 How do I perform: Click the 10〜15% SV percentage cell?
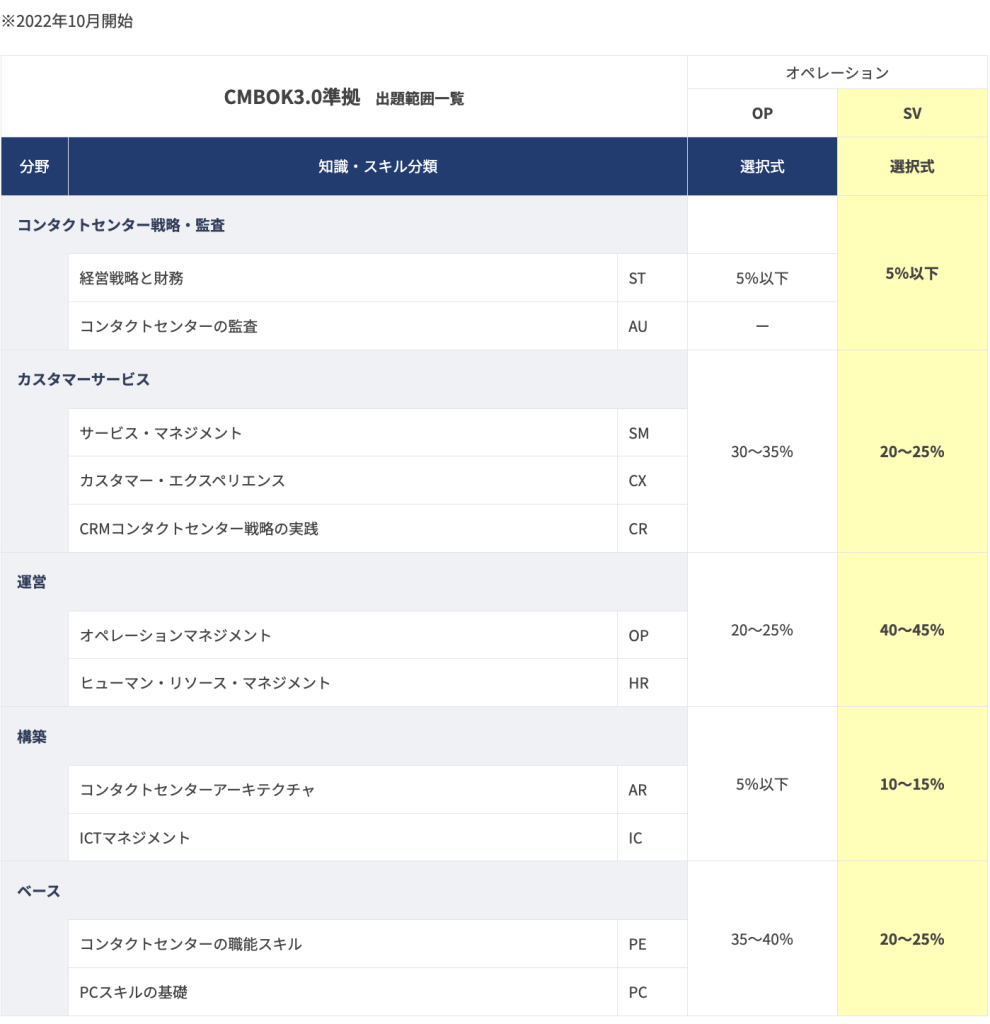912,784
